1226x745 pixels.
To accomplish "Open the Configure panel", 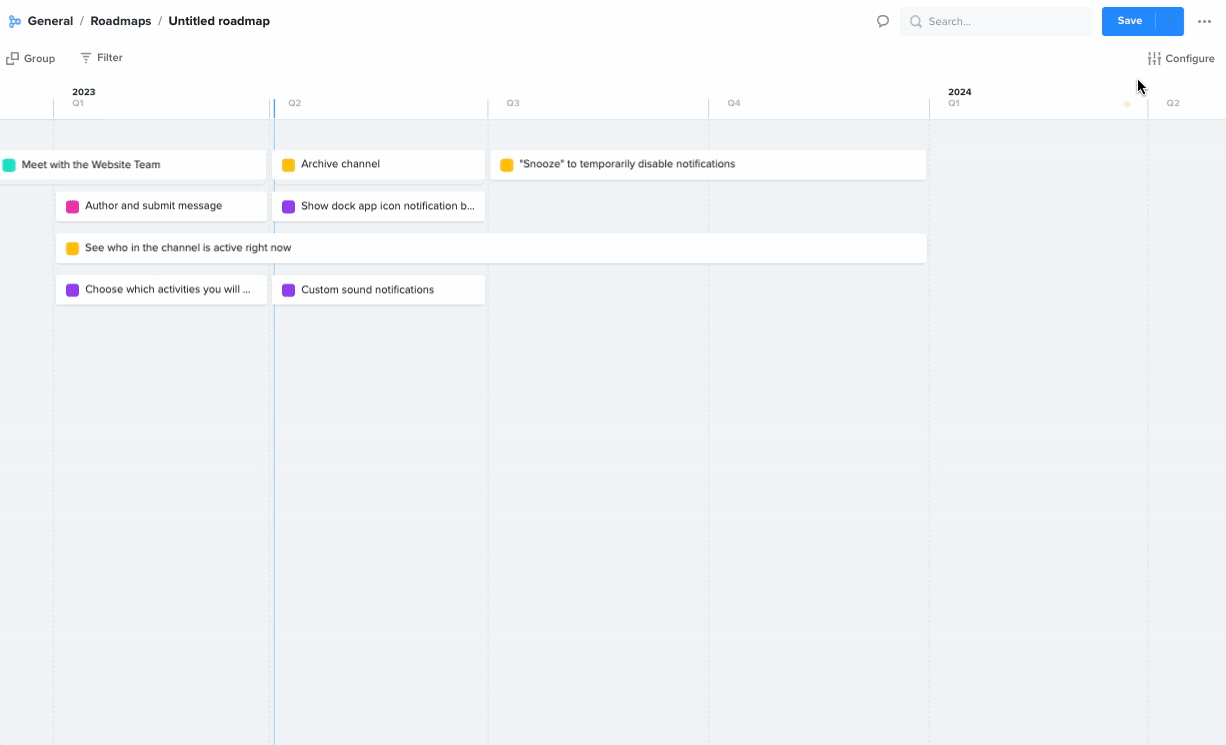I will [x=1181, y=58].
